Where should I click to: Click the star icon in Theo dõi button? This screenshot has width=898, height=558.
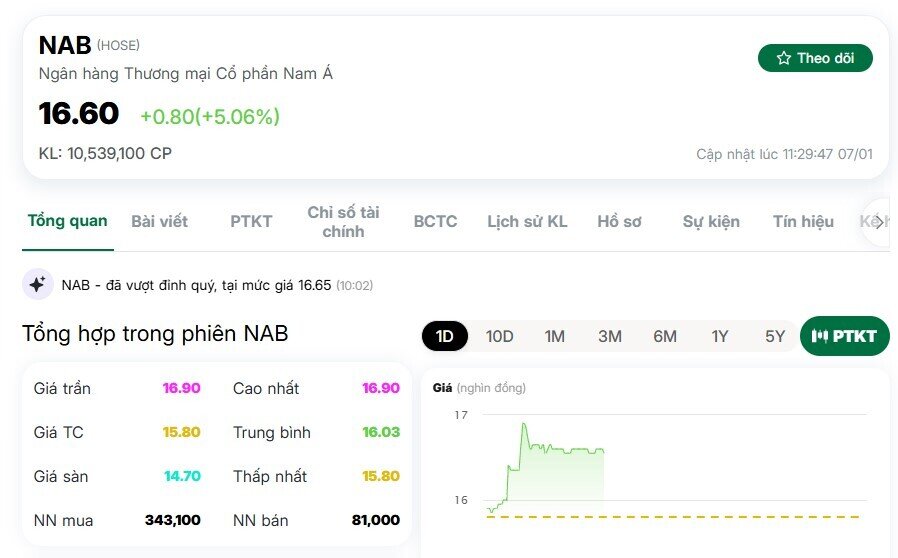coord(783,58)
